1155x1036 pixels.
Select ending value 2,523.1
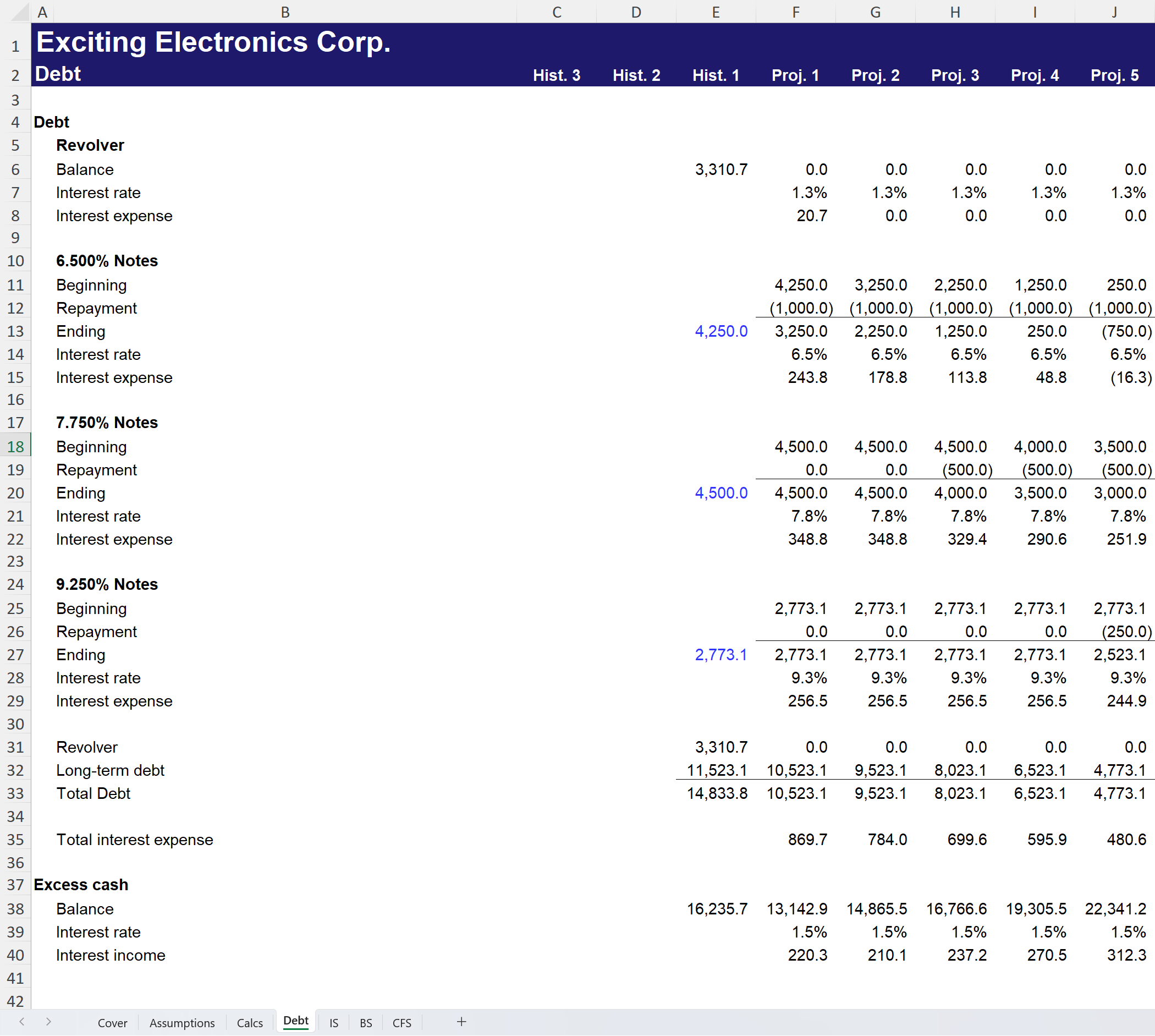[x=1119, y=655]
